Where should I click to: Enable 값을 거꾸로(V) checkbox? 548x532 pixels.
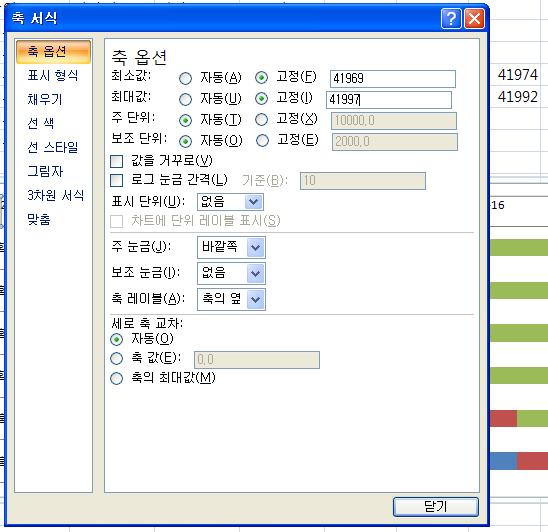click(x=116, y=161)
